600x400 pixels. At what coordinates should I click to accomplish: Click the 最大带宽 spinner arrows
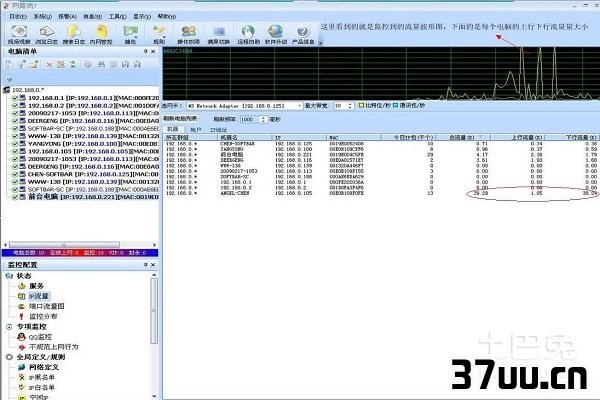[350, 106]
